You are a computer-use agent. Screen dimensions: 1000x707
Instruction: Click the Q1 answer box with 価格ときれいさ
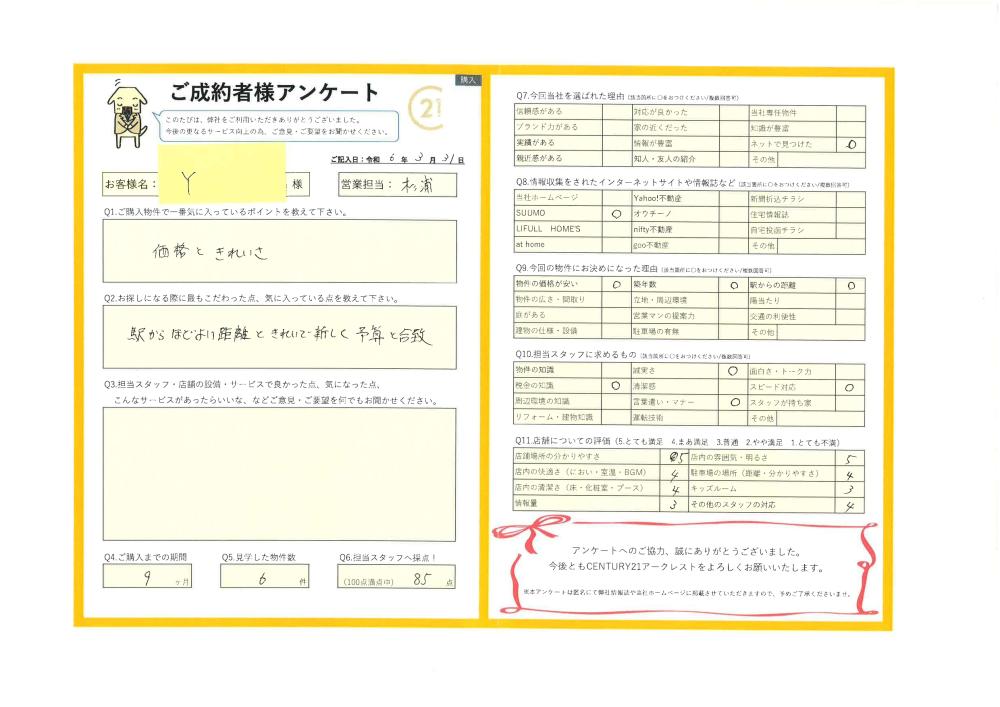pos(279,251)
